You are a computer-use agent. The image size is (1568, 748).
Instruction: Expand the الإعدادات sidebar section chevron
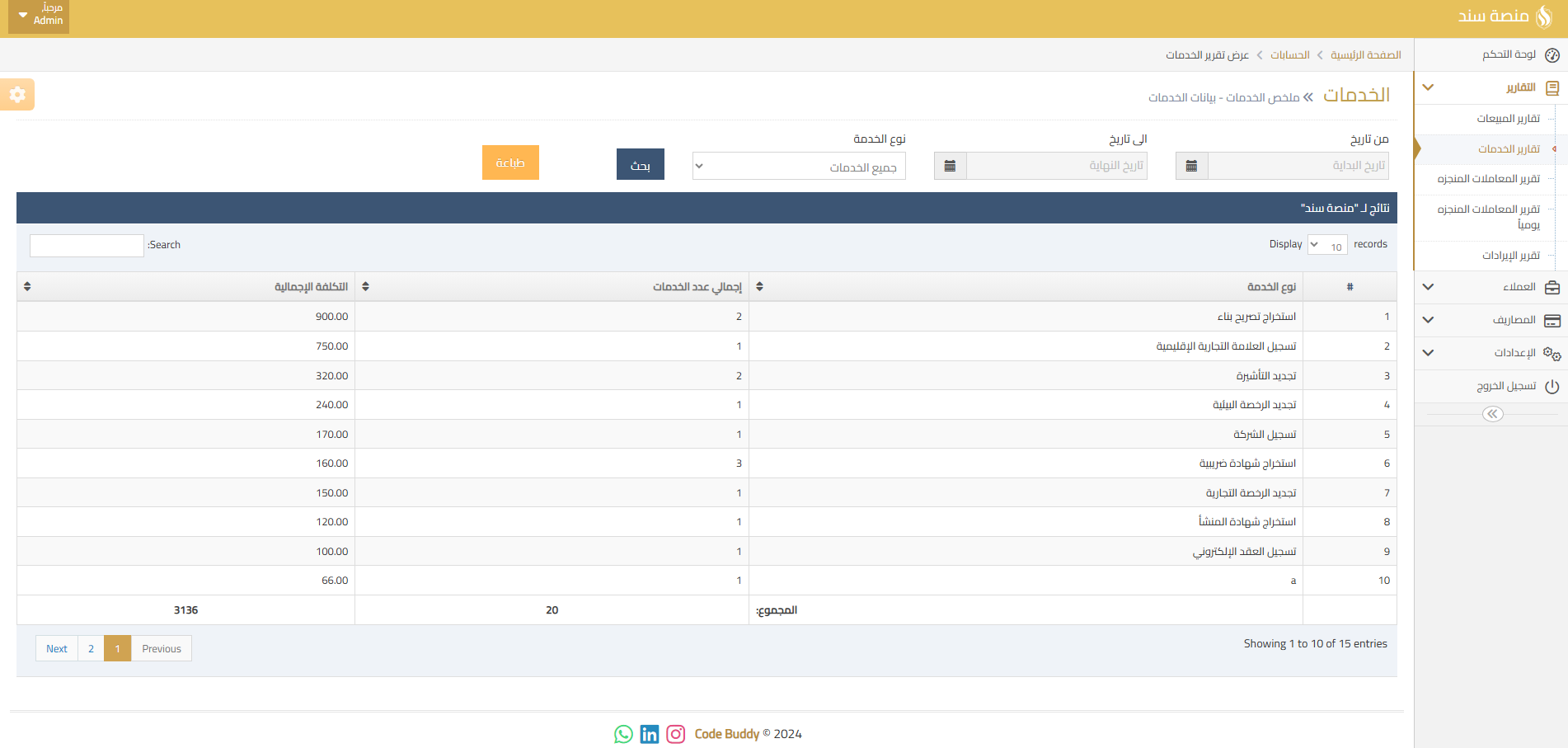click(1429, 353)
